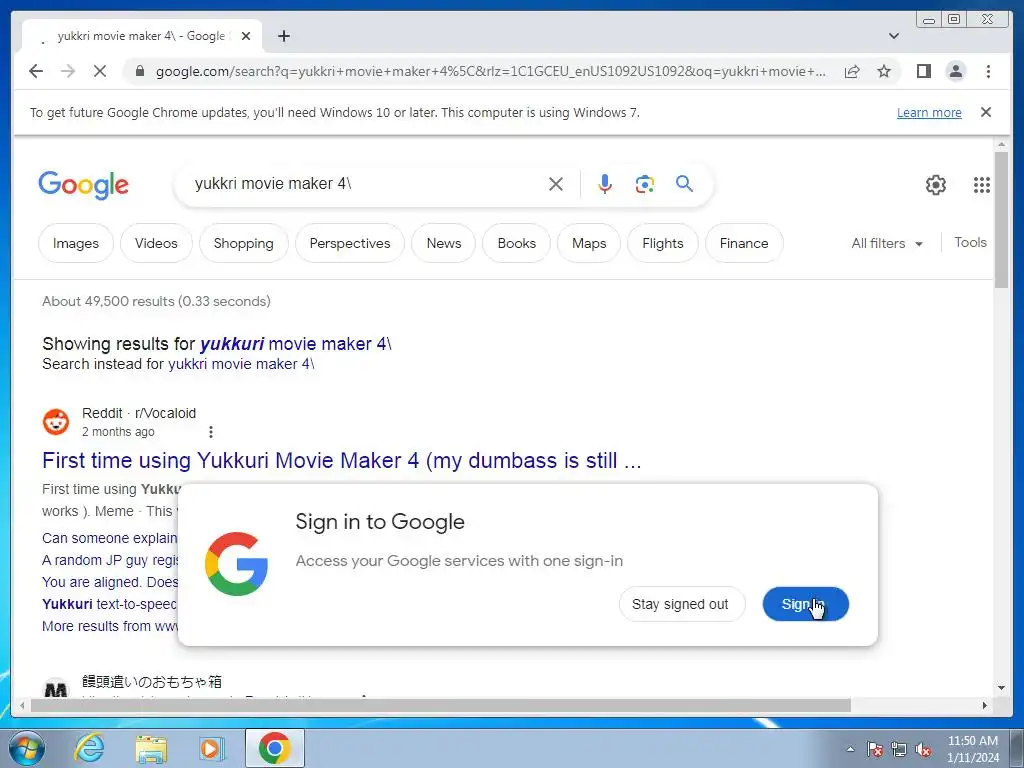Switch to Flights results
Viewport: 1024px width, 768px height.
pyautogui.click(x=663, y=243)
